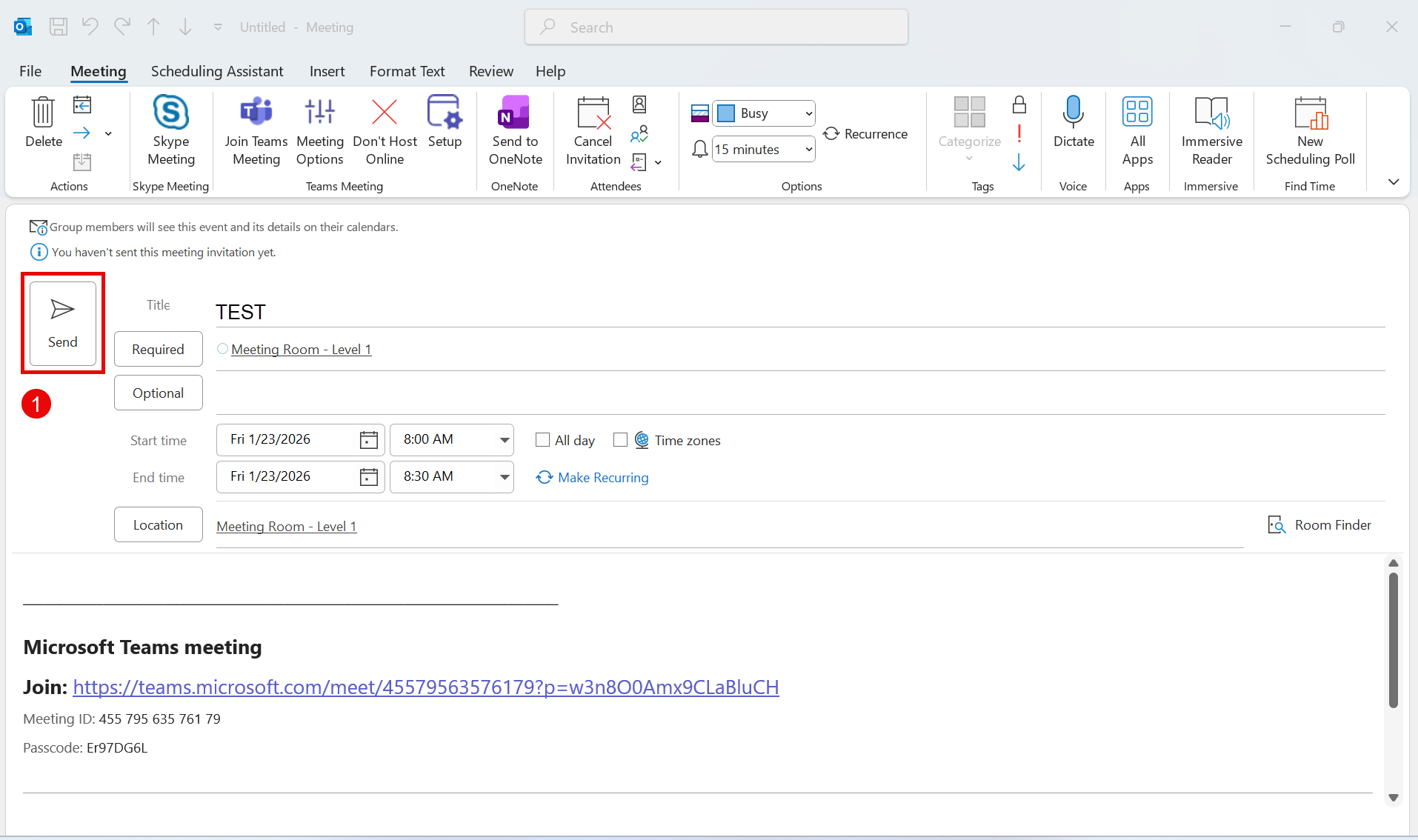Enable the All day checkbox
The height and width of the screenshot is (840, 1418).
[543, 440]
